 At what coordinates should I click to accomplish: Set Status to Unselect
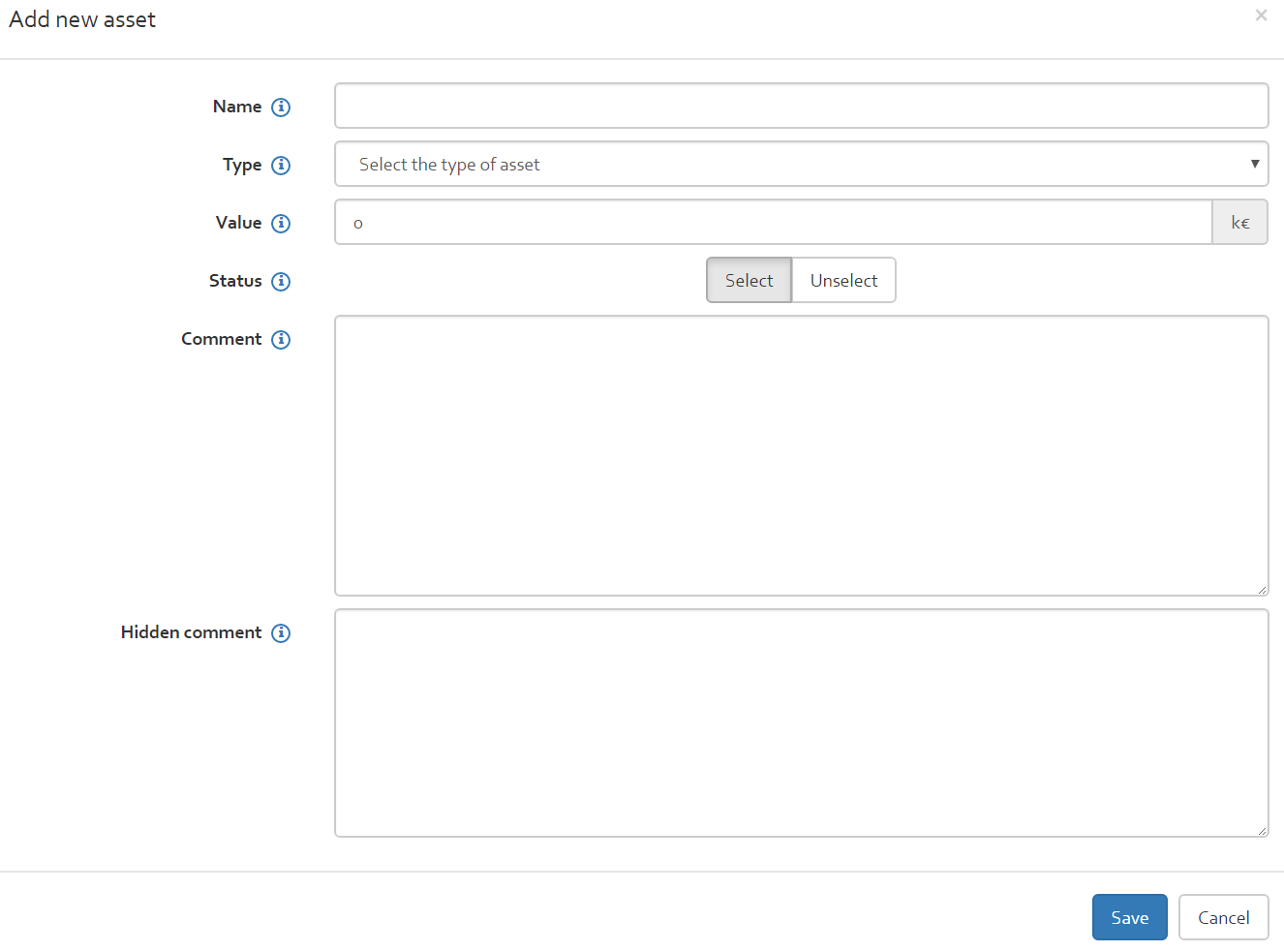tap(843, 280)
